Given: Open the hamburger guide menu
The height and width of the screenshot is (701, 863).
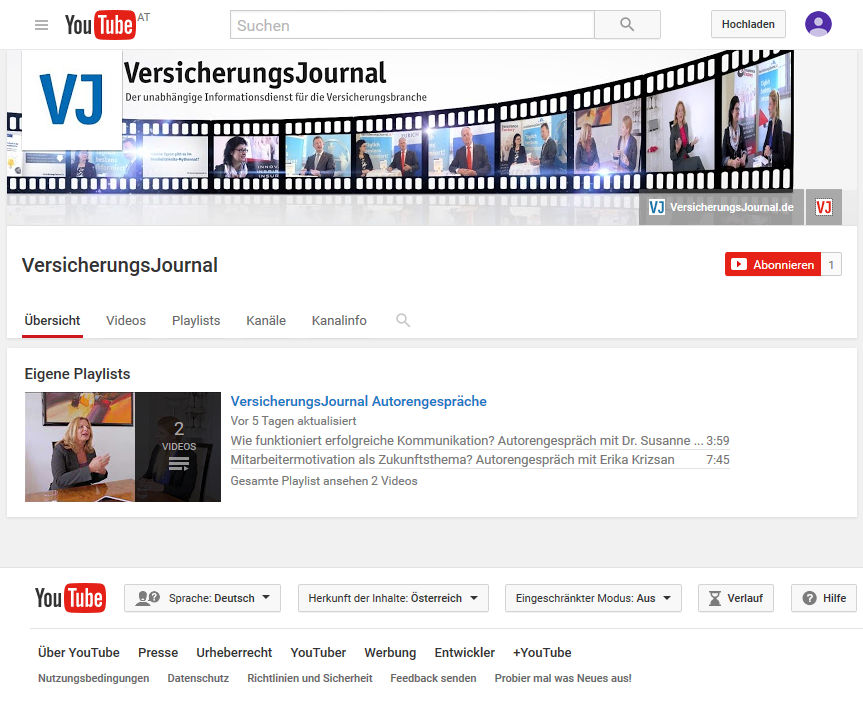Looking at the screenshot, I should coord(41,25).
